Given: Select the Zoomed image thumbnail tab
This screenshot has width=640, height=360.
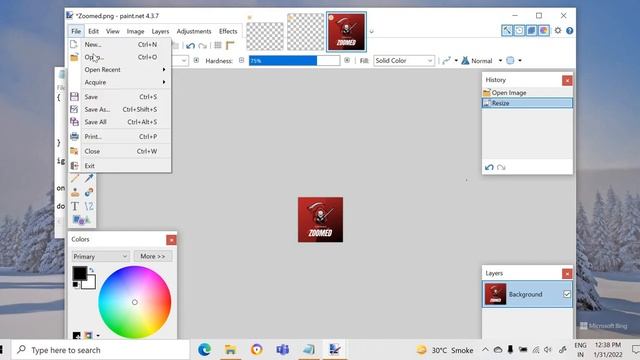Looking at the screenshot, I should point(346,31).
